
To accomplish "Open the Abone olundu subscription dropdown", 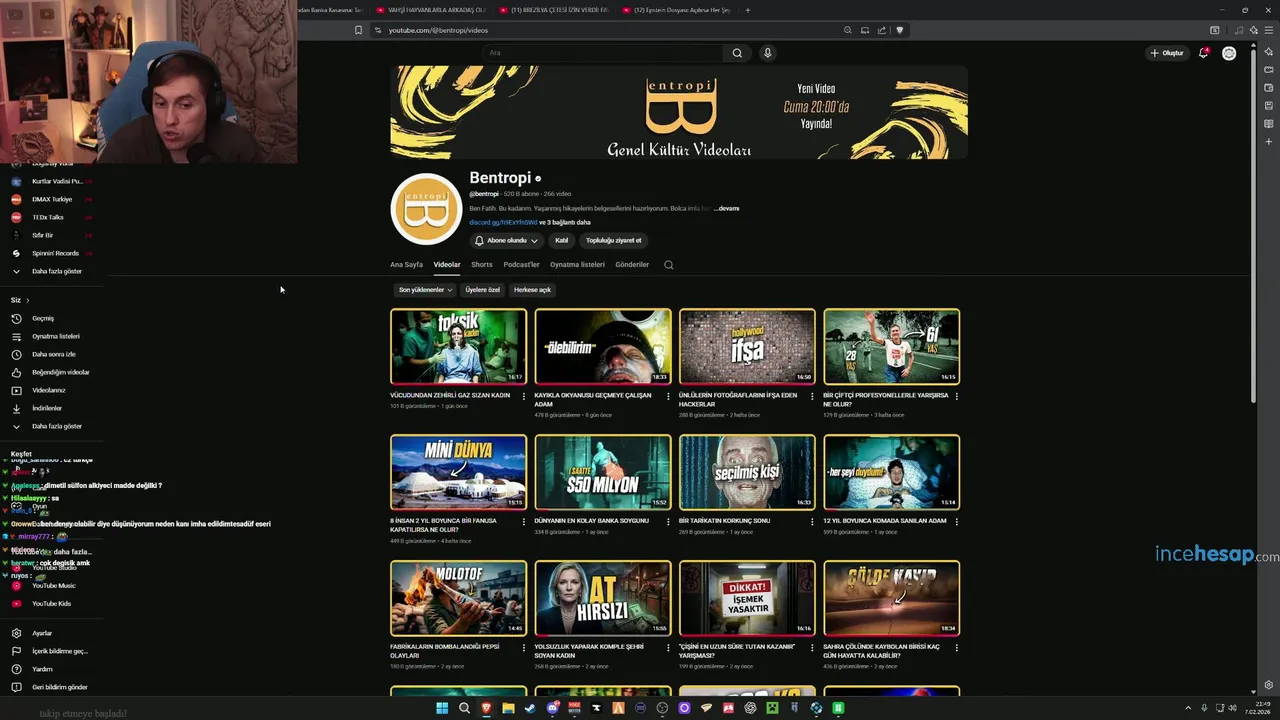I will (506, 240).
